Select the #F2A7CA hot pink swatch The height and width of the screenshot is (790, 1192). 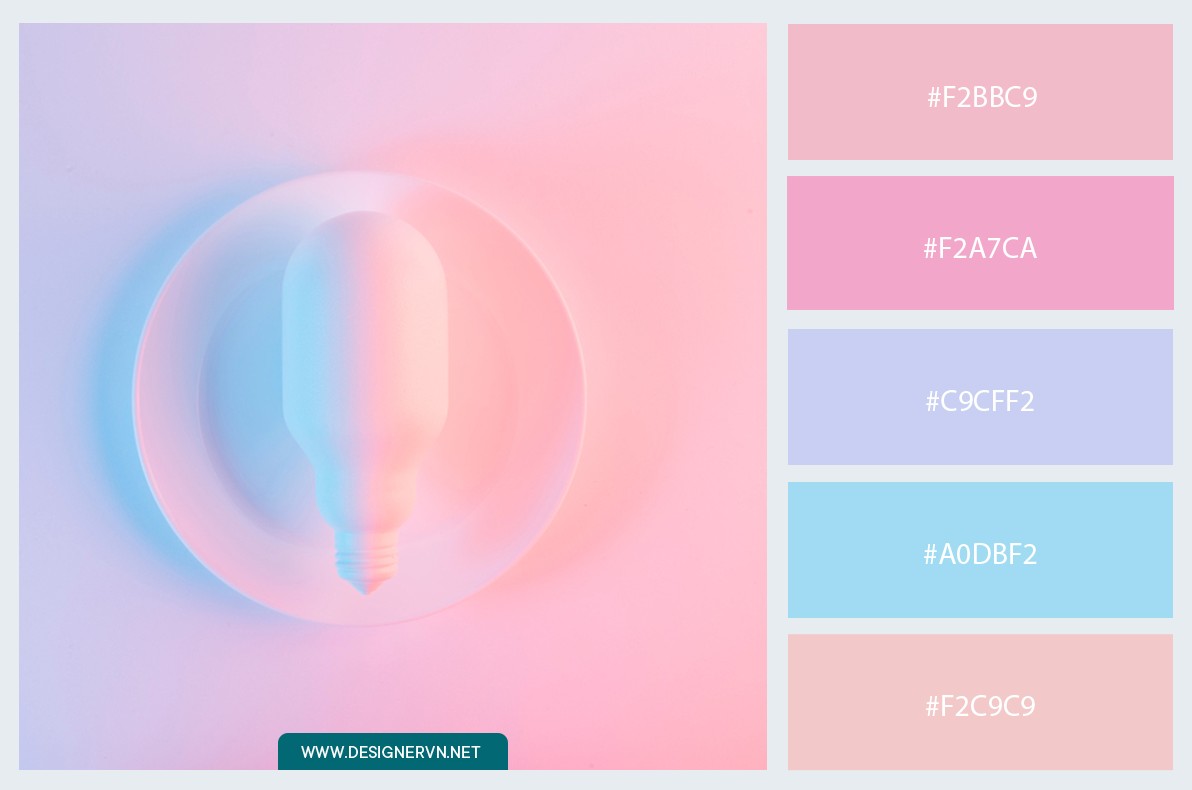[980, 243]
